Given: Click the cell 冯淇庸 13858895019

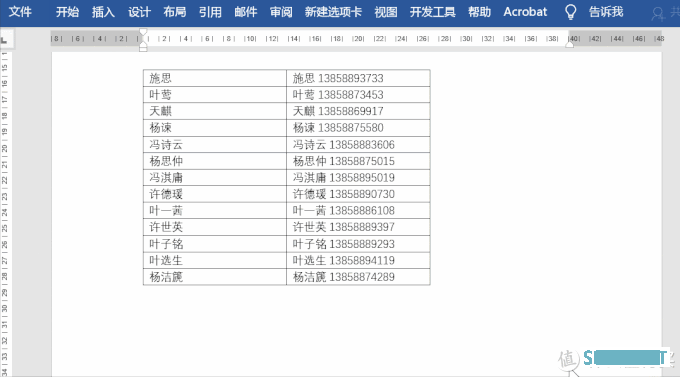Looking at the screenshot, I should (x=358, y=177).
